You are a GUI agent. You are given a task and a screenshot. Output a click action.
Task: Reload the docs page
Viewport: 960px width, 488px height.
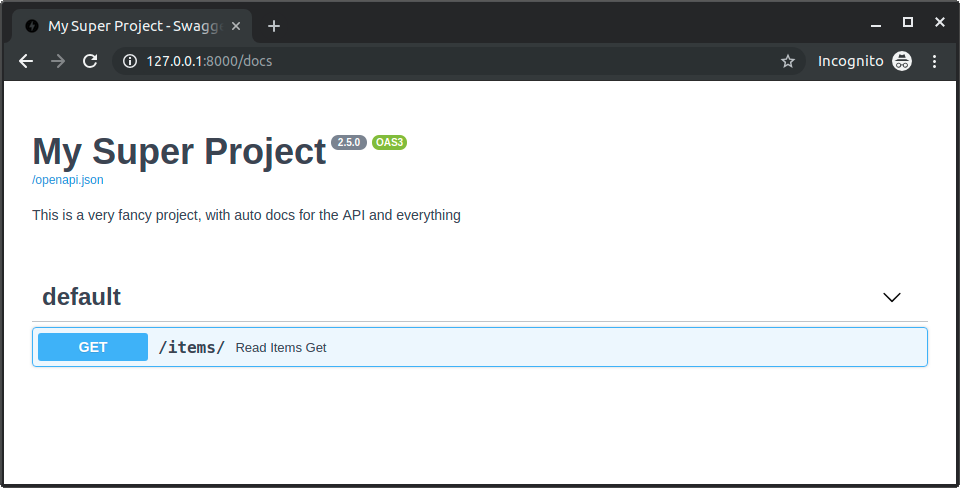tap(90, 61)
